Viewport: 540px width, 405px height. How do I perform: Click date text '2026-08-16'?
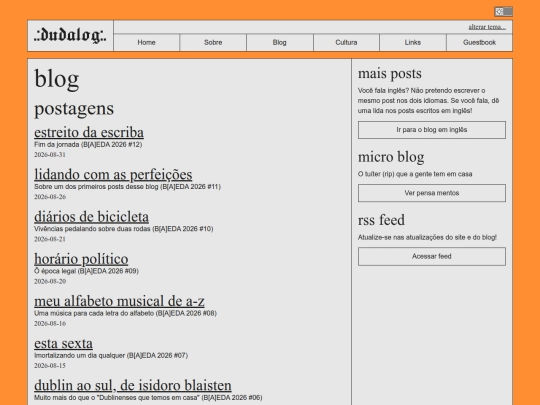50,323
